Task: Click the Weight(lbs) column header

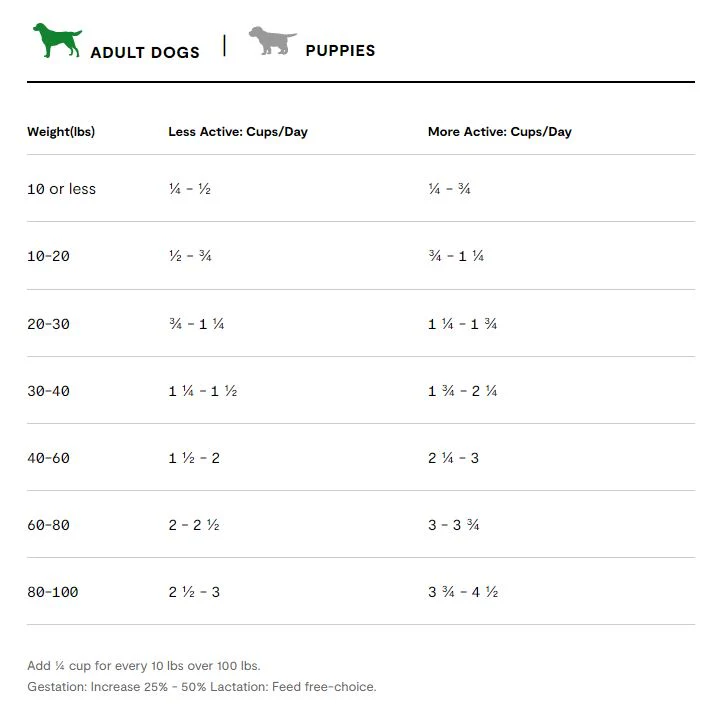Action: [x=61, y=132]
